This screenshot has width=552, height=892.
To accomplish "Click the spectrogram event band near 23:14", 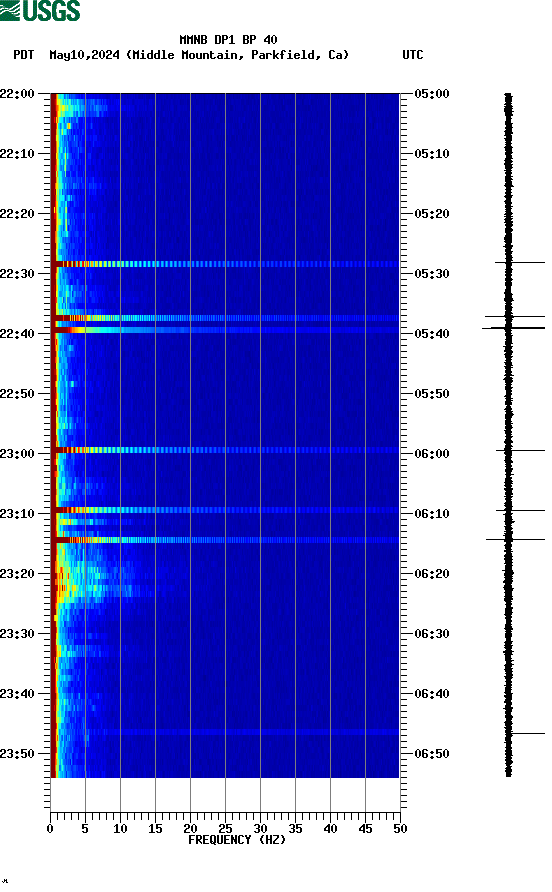I will tap(225, 540).
